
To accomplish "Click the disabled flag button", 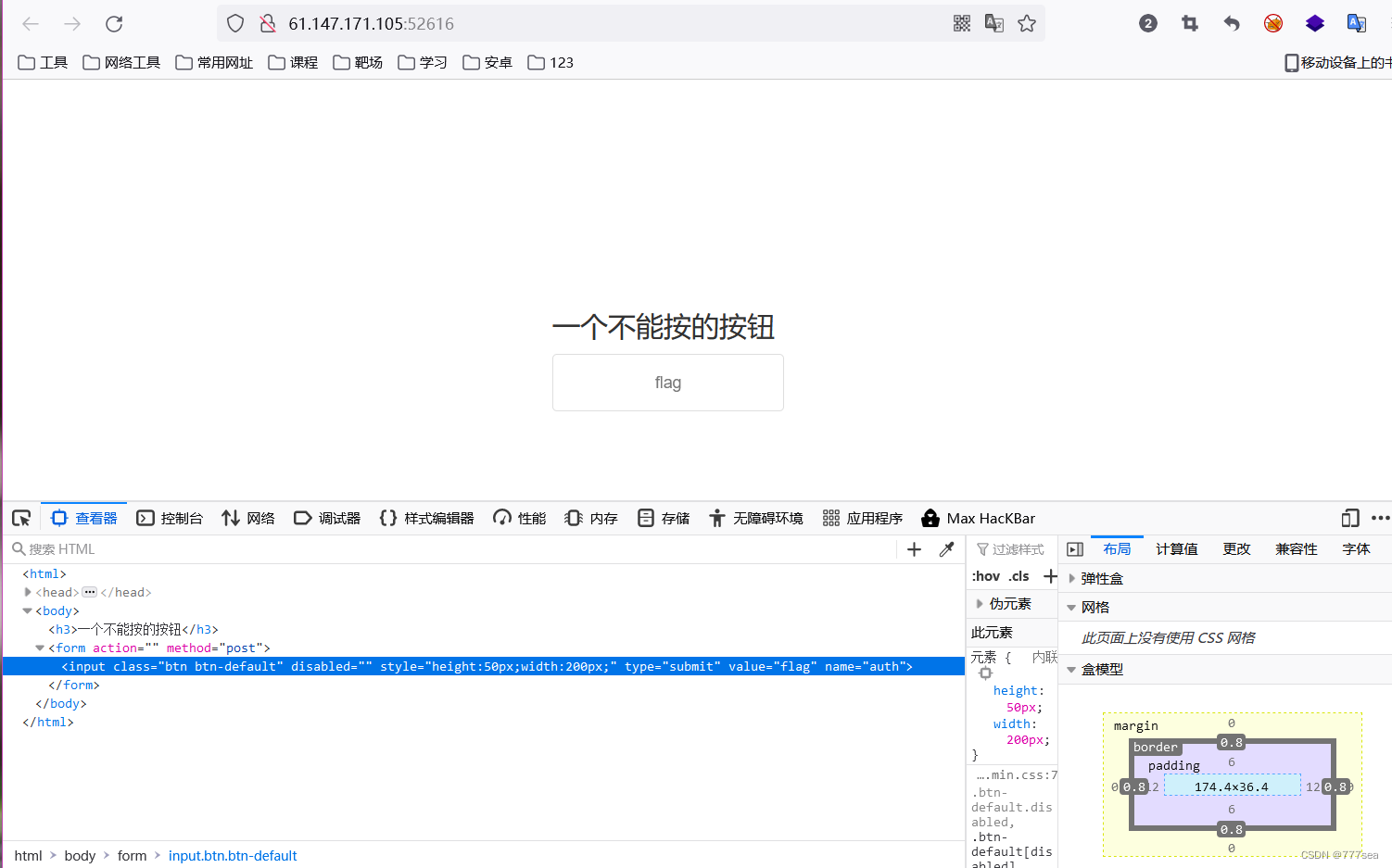I will coord(668,383).
